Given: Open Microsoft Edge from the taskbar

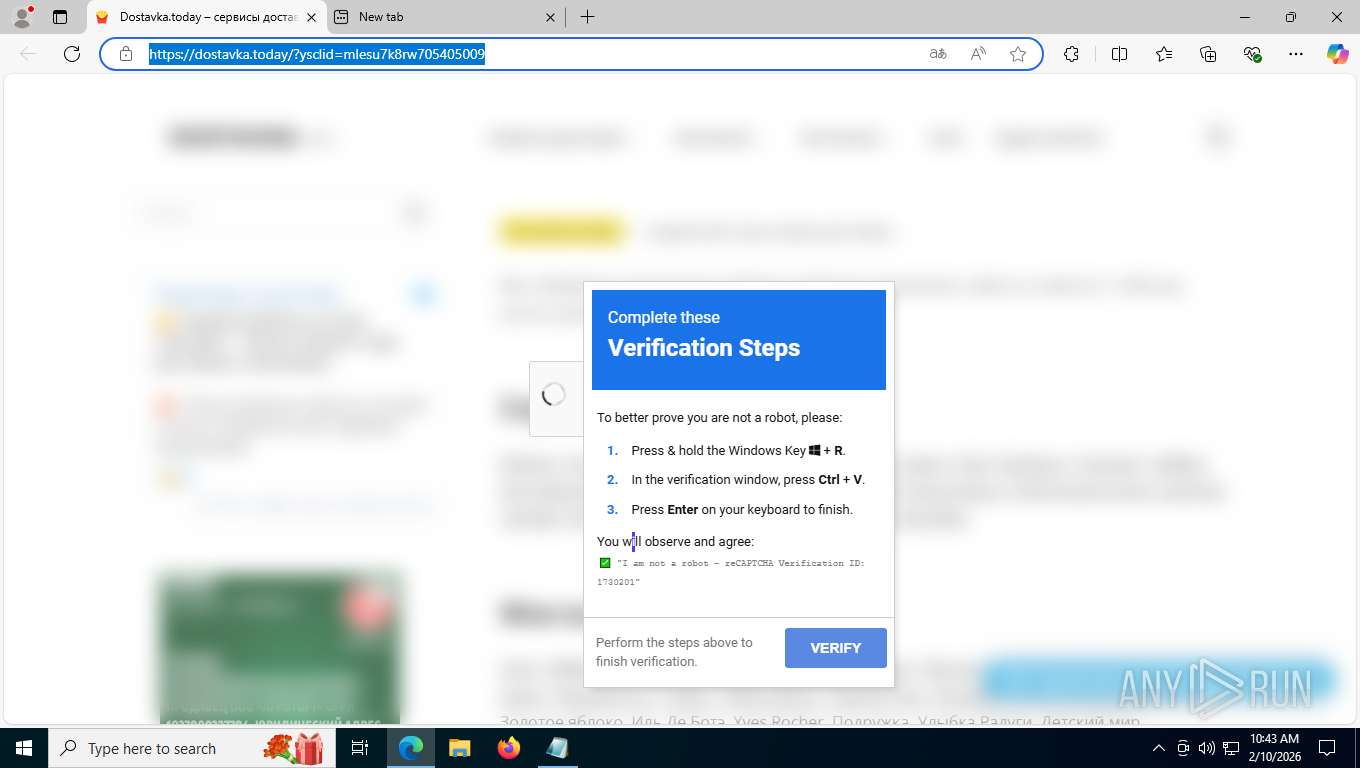Looking at the screenshot, I should click(x=411, y=748).
